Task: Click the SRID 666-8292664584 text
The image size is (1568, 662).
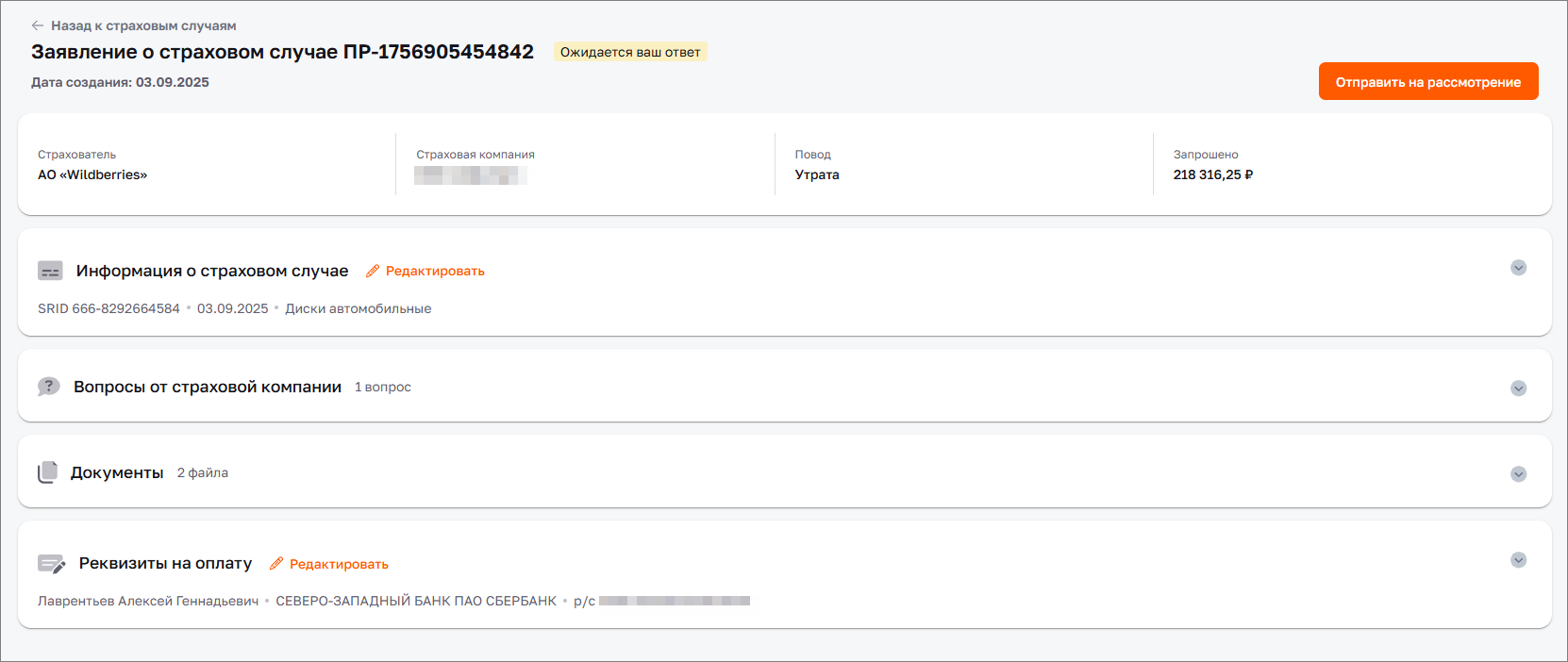Action: (x=108, y=309)
